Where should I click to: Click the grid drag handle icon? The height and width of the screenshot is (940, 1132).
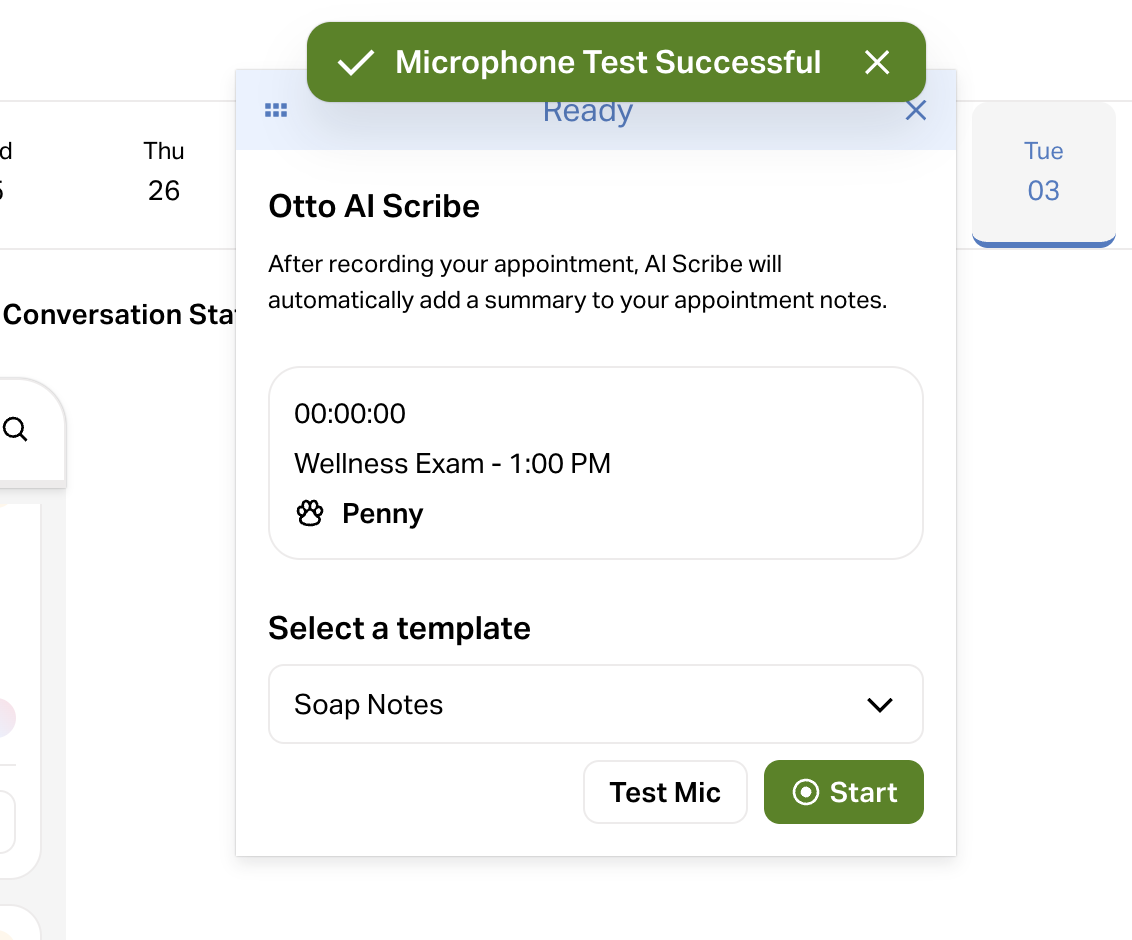(276, 111)
